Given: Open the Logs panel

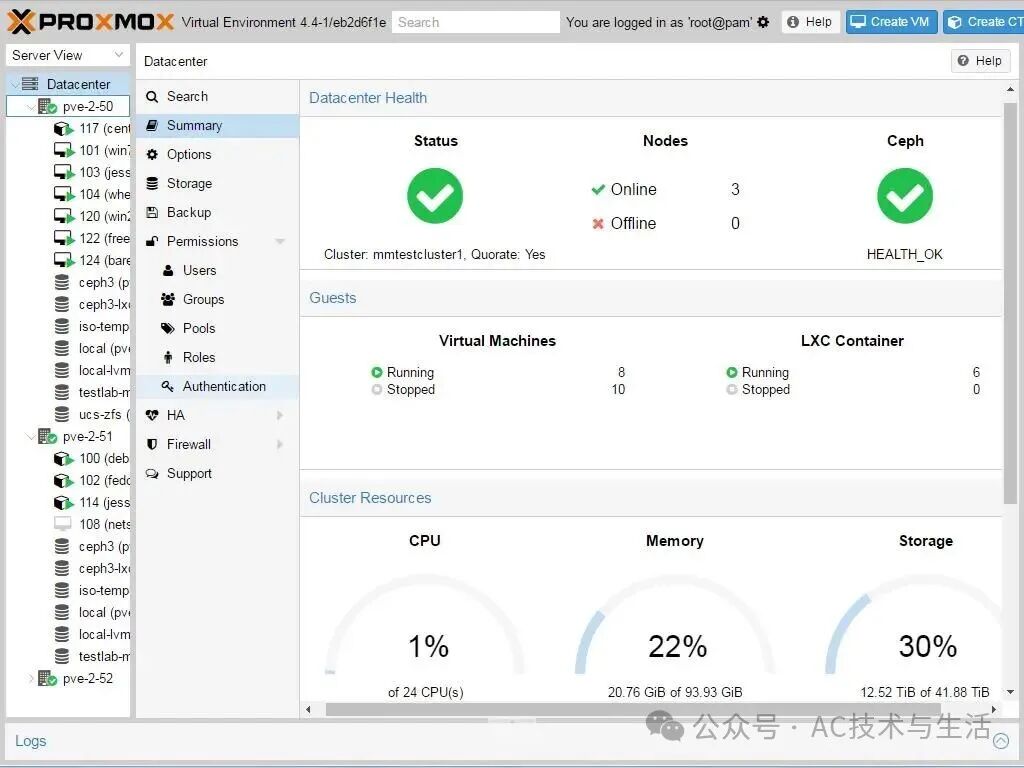Looking at the screenshot, I should point(31,741).
